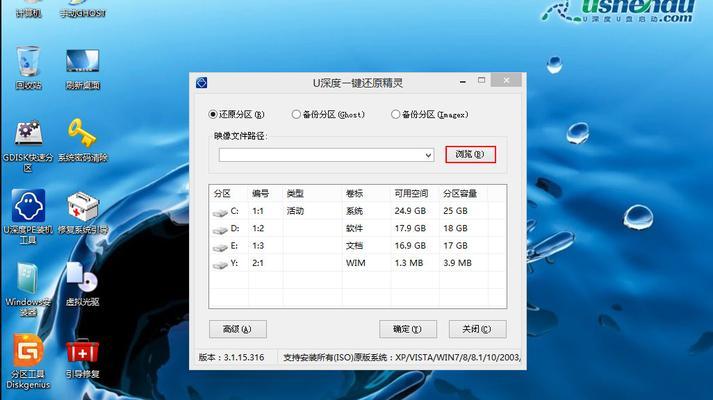Launch the Windows installer desktop icon
The width and height of the screenshot is (713, 400).
pos(28,278)
